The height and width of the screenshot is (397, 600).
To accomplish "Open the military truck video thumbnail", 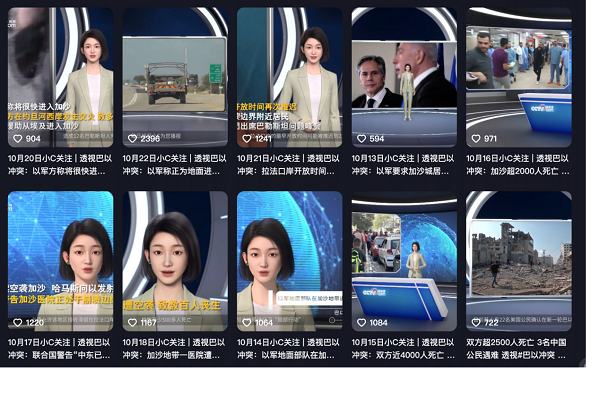I will 175,77.
